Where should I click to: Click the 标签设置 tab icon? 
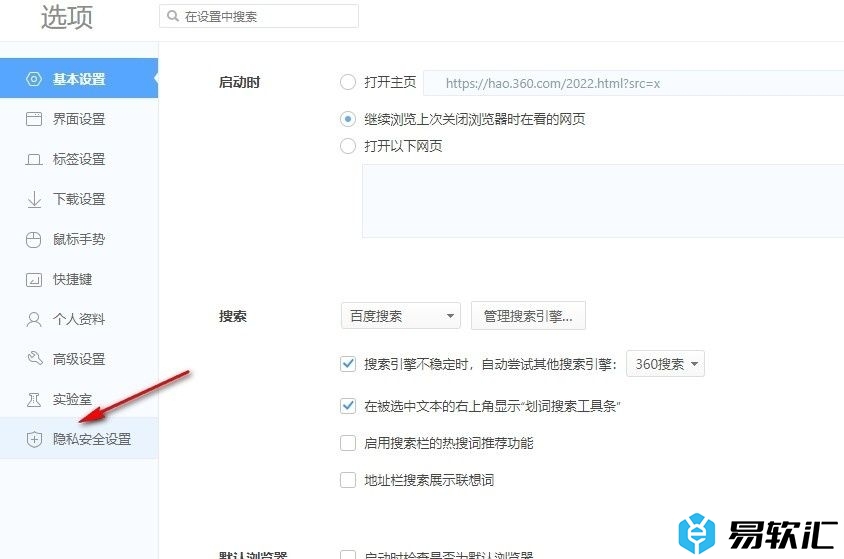click(x=33, y=159)
